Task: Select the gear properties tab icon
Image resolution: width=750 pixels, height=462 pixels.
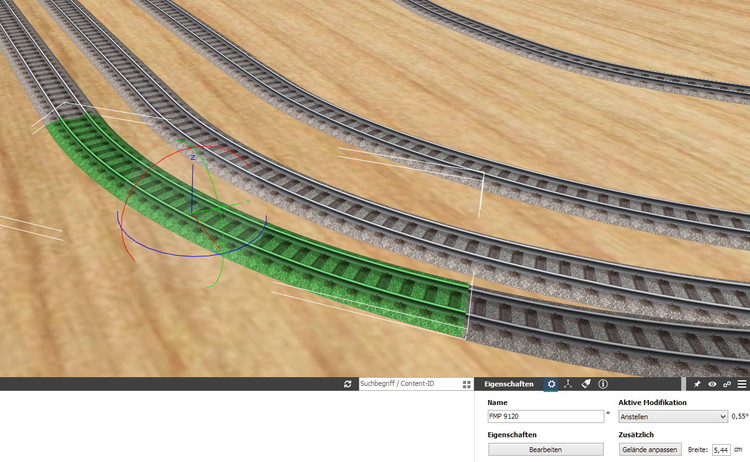Action: pos(551,384)
